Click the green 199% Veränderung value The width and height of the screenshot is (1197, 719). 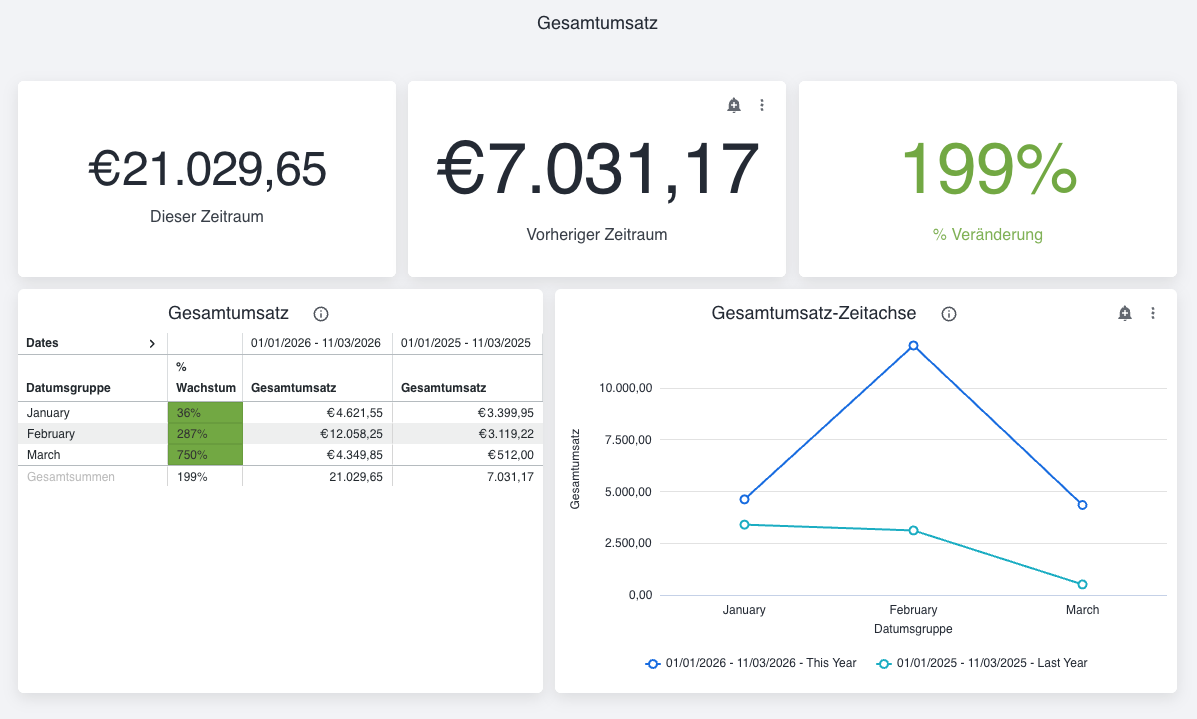988,169
